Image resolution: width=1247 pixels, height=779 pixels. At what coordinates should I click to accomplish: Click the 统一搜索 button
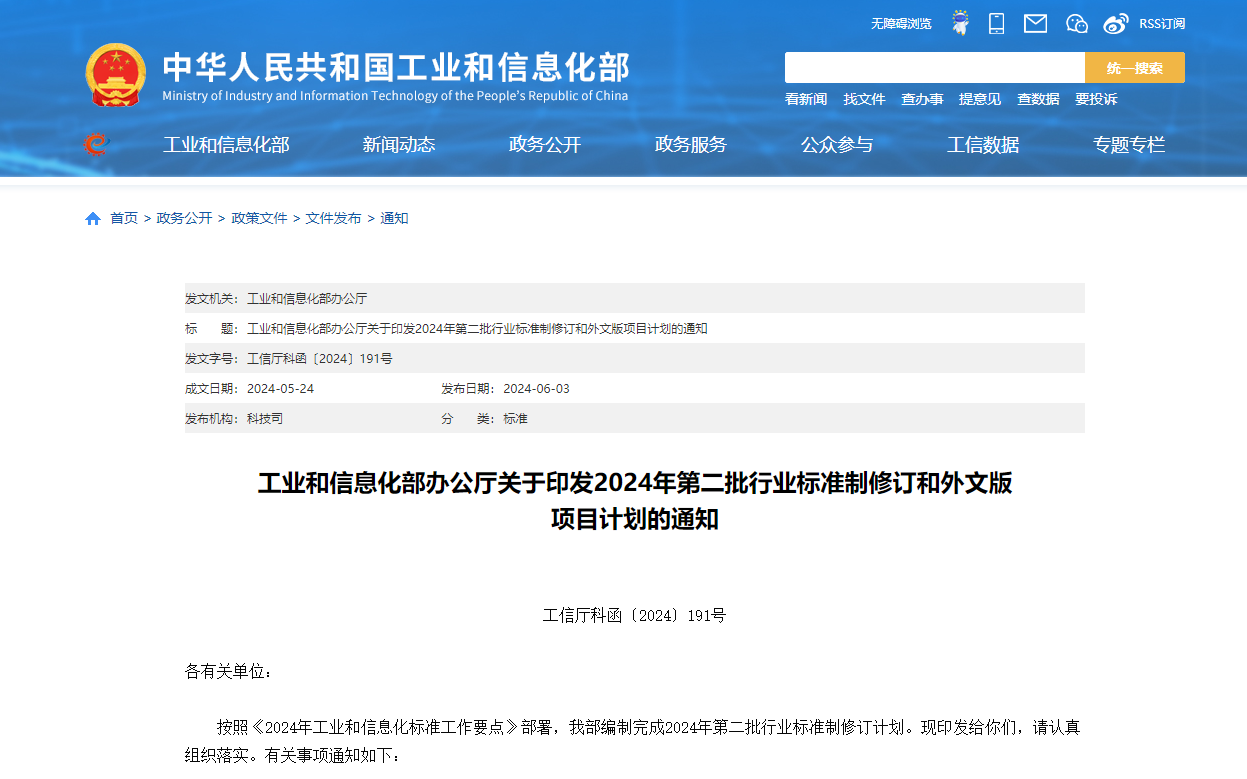(x=1135, y=68)
